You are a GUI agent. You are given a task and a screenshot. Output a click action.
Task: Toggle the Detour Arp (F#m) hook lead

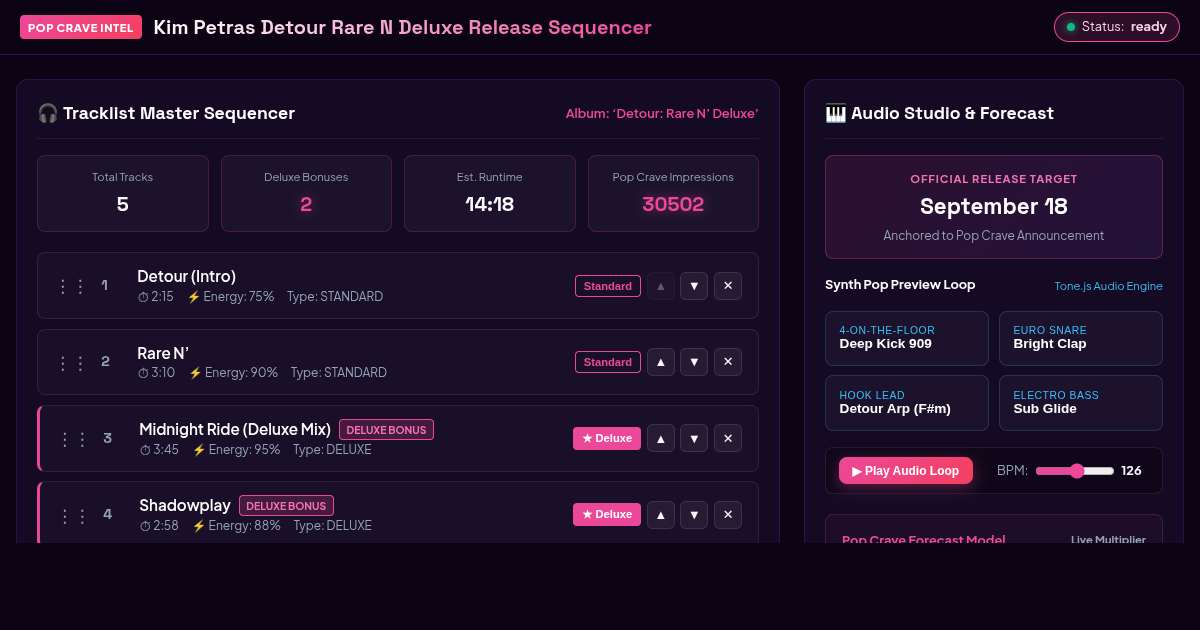907,402
